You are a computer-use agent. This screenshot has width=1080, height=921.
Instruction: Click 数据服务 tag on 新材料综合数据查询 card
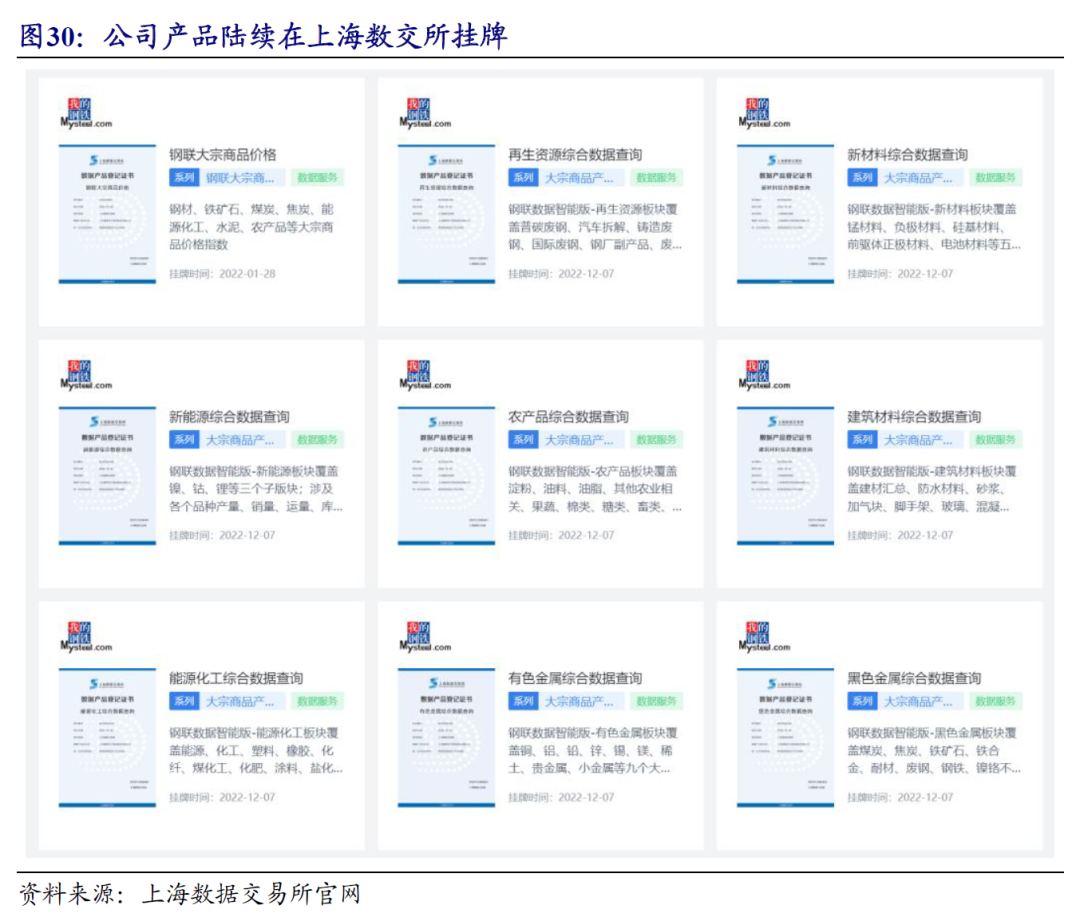coord(995,178)
